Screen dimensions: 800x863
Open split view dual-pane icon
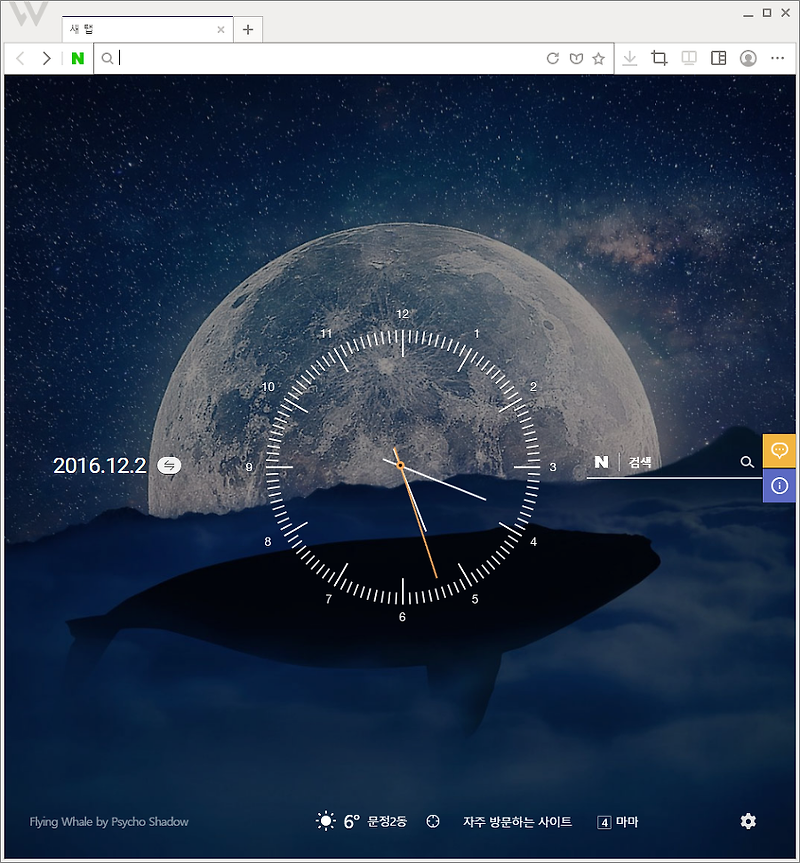click(x=689, y=58)
